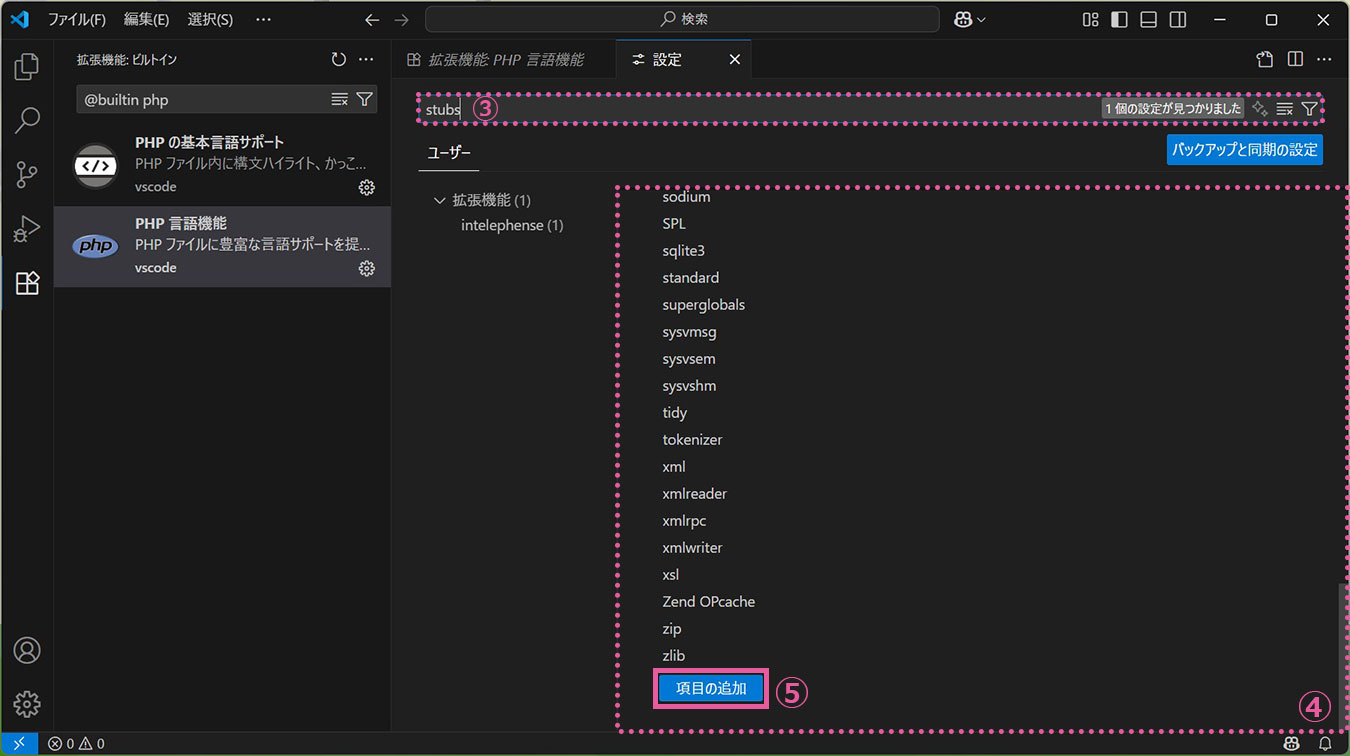Filter settings with the funnel icon

[x=1309, y=109]
